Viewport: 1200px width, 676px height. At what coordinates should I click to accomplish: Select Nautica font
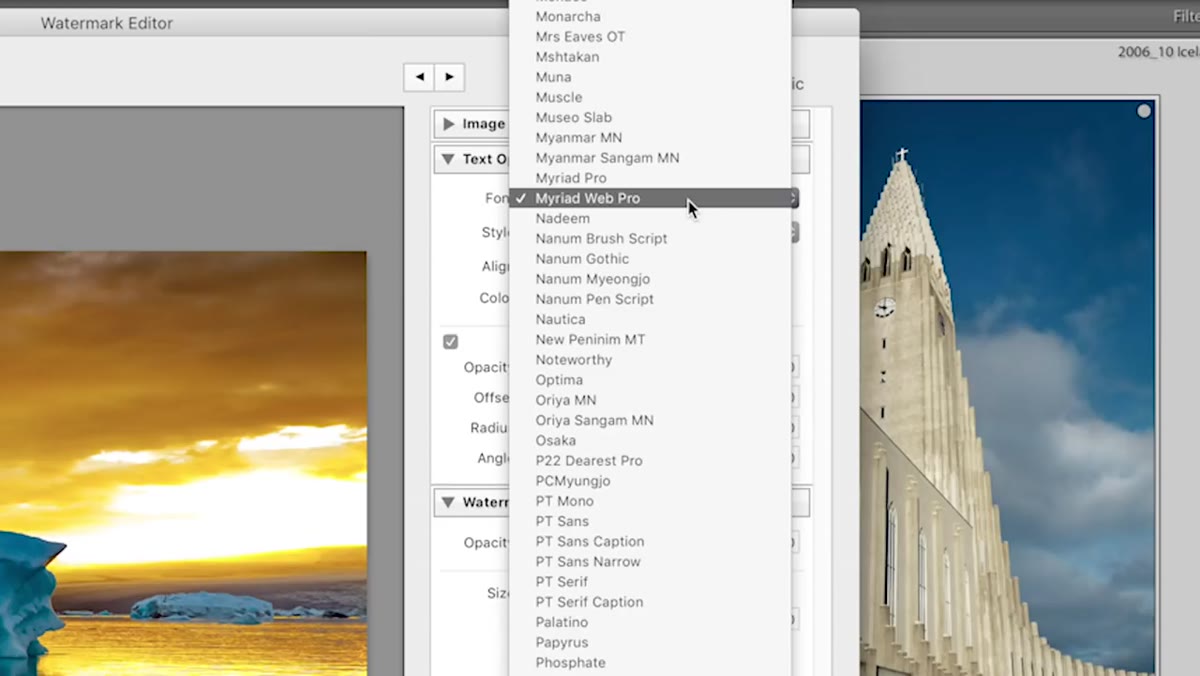(x=650, y=319)
